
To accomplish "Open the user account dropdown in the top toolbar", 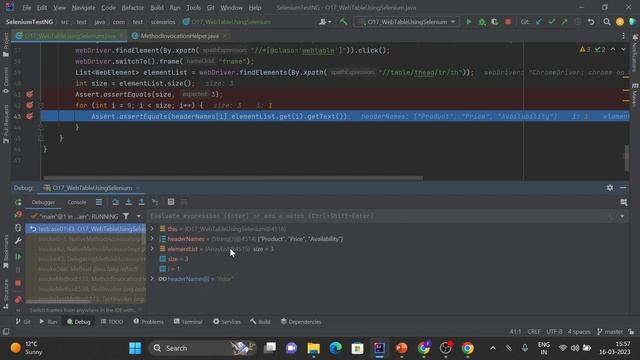I will pos(325,22).
